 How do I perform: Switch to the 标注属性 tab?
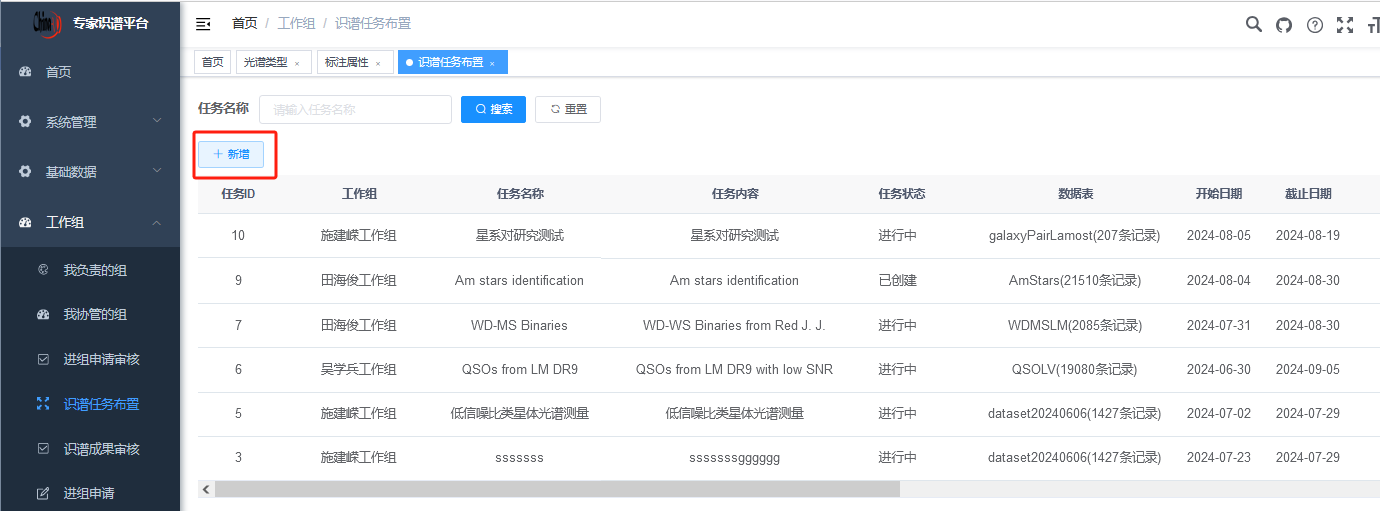point(347,62)
